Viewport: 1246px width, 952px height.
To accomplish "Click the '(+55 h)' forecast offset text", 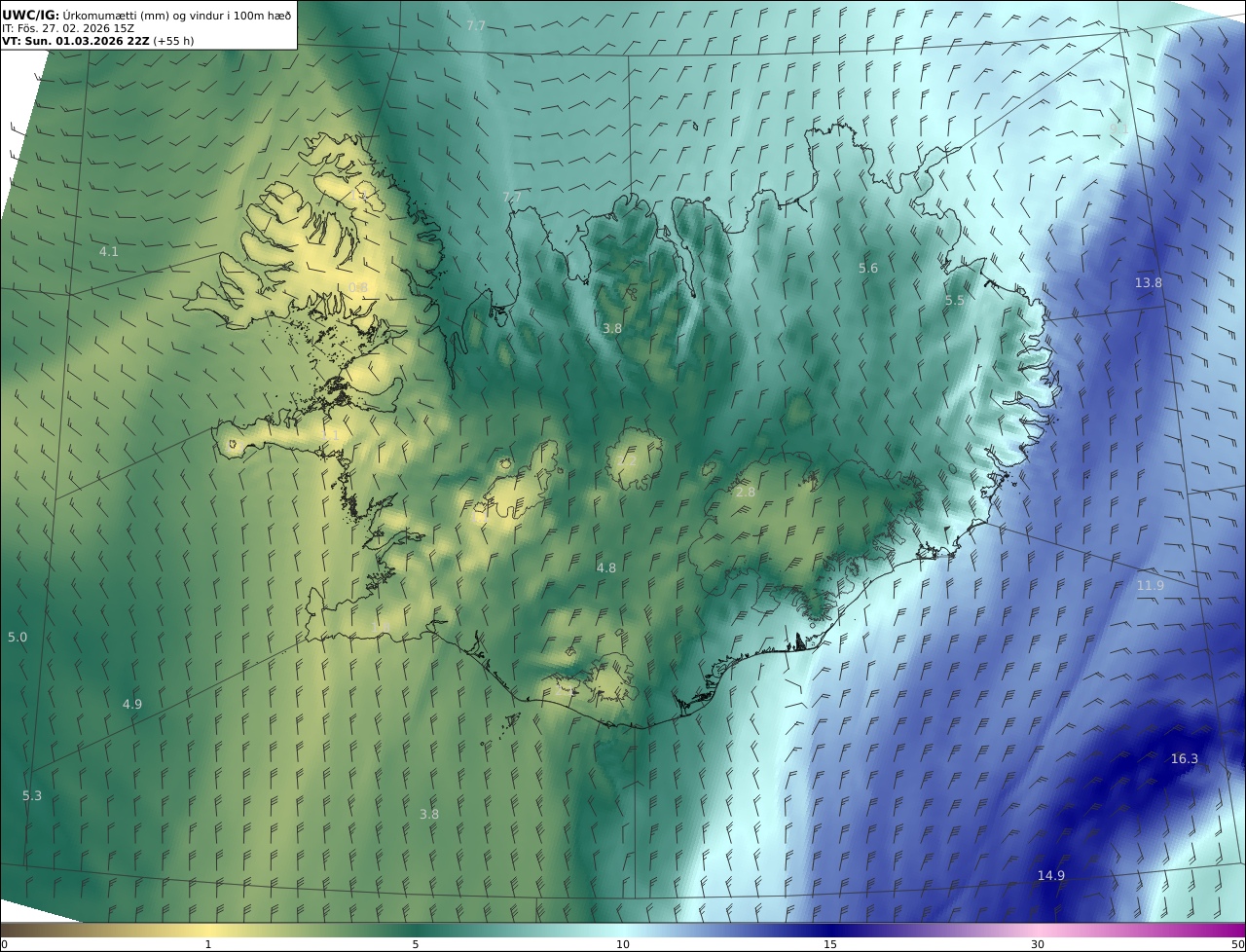I will (x=173, y=41).
